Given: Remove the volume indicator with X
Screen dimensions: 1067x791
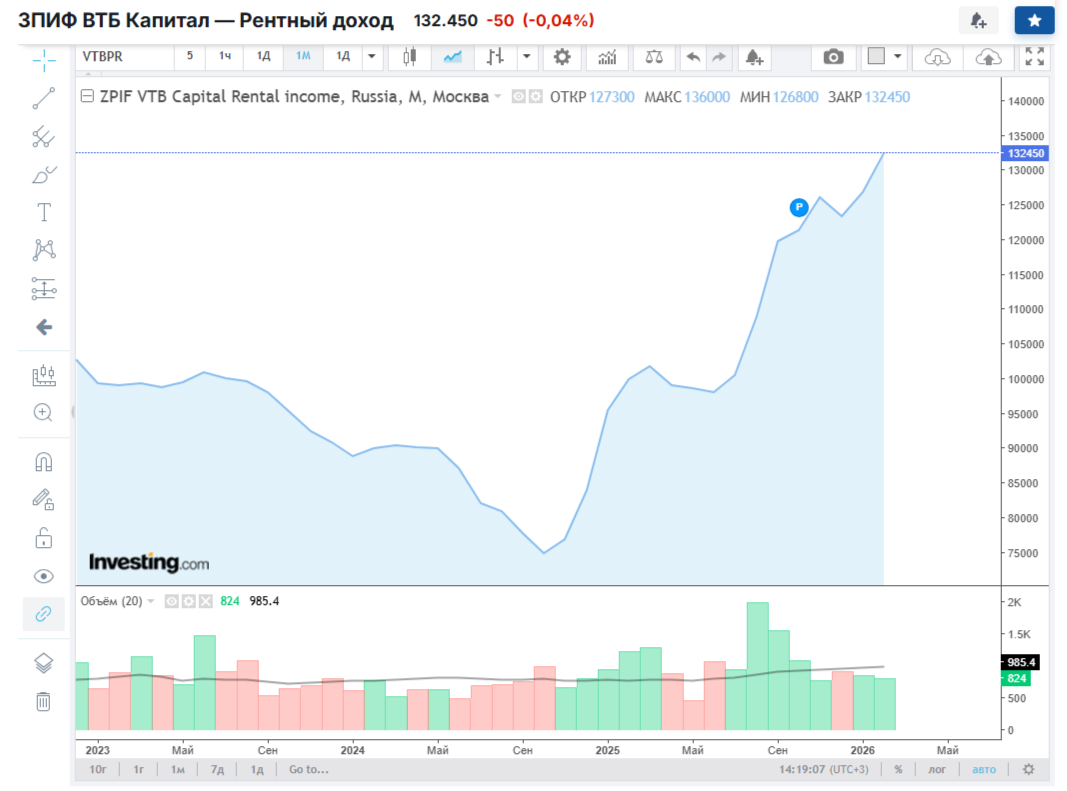Looking at the screenshot, I should coord(206,601).
